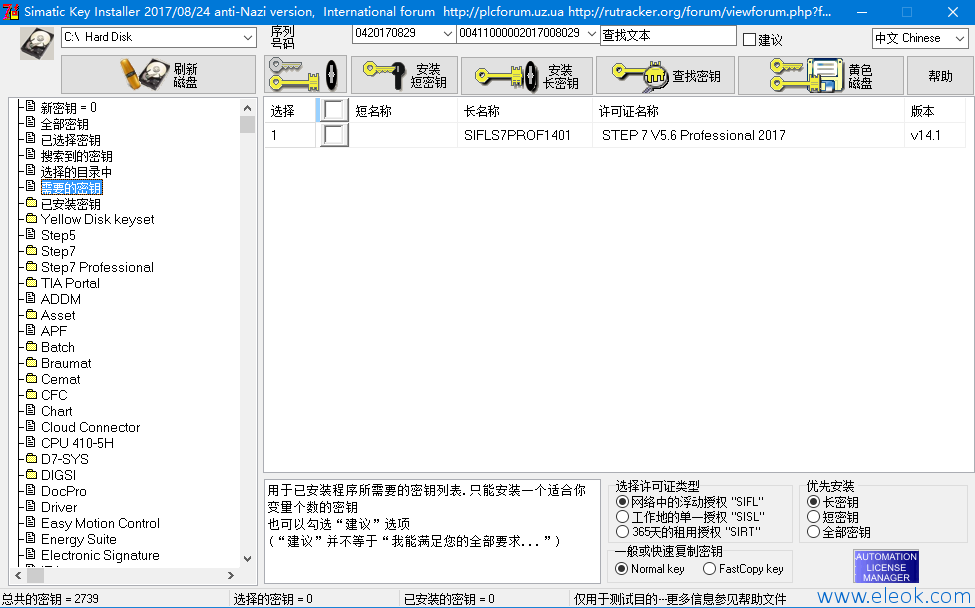Image resolution: width=975 pixels, height=608 pixels.
Task: Click the Cemat folder icon
Action: (31, 378)
